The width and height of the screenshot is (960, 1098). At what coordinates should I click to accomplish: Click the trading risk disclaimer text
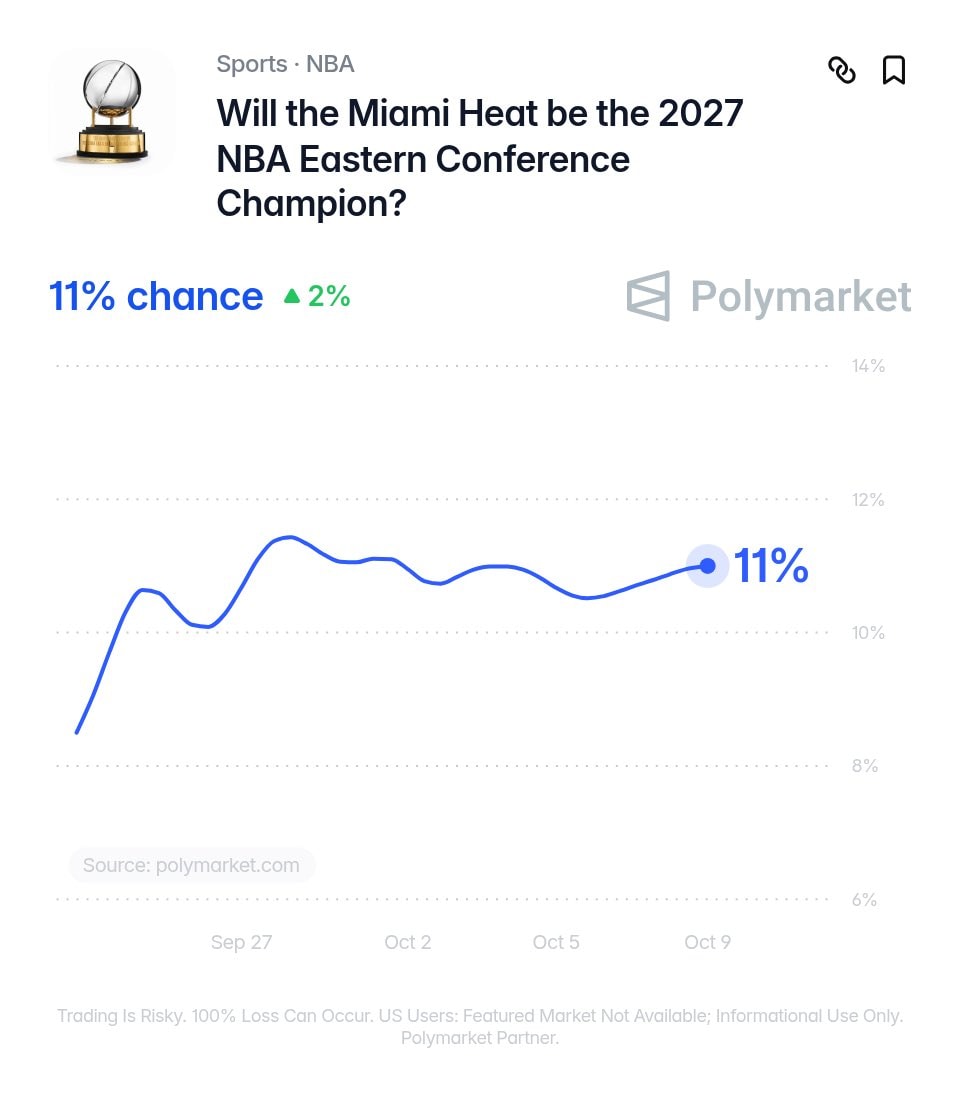point(480,1027)
